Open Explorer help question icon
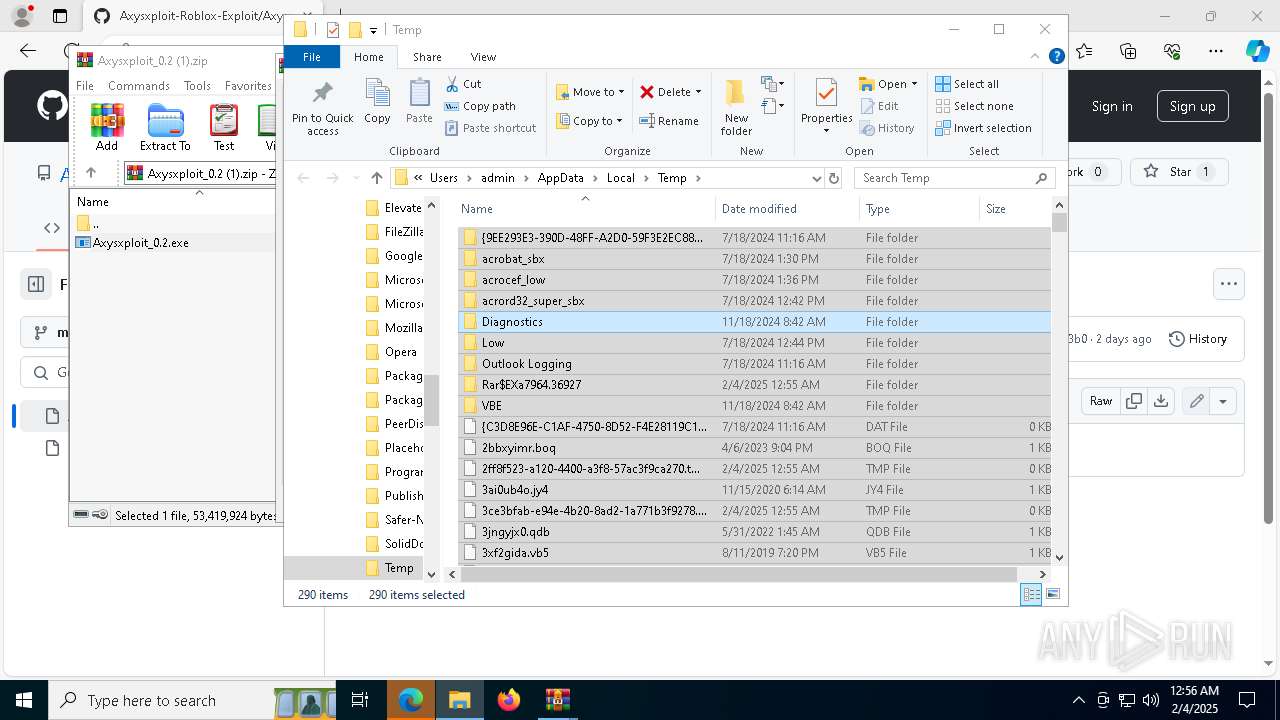This screenshot has width=1280, height=720. 1056,57
